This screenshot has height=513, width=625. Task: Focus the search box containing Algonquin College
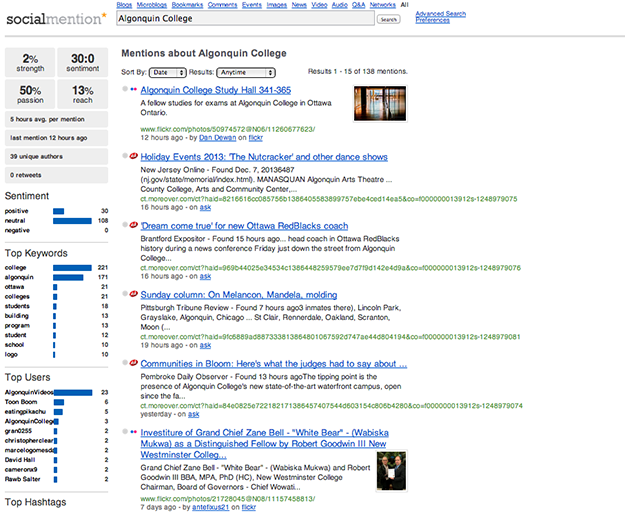[245, 18]
